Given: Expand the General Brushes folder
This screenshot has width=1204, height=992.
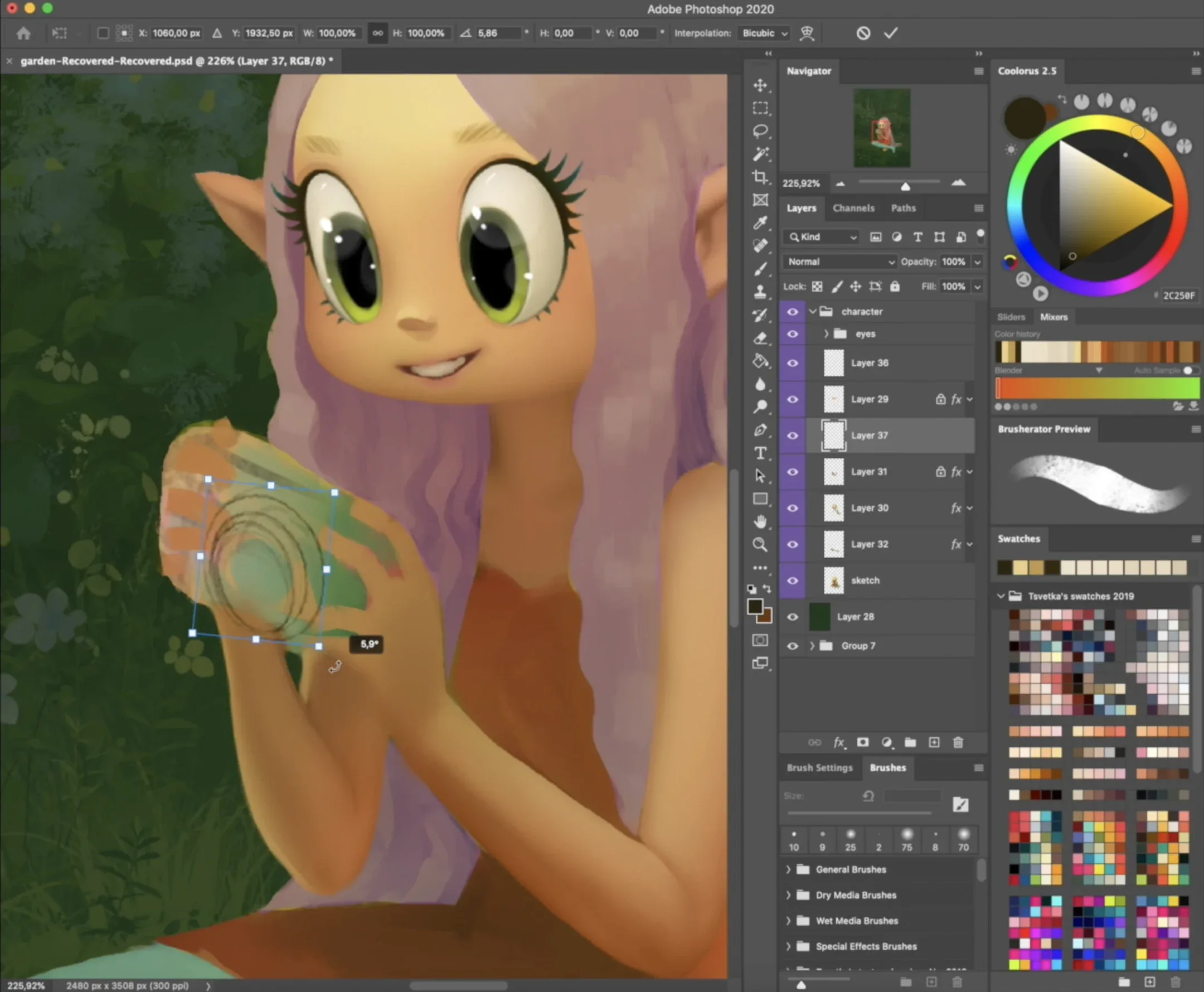Looking at the screenshot, I should [788, 869].
